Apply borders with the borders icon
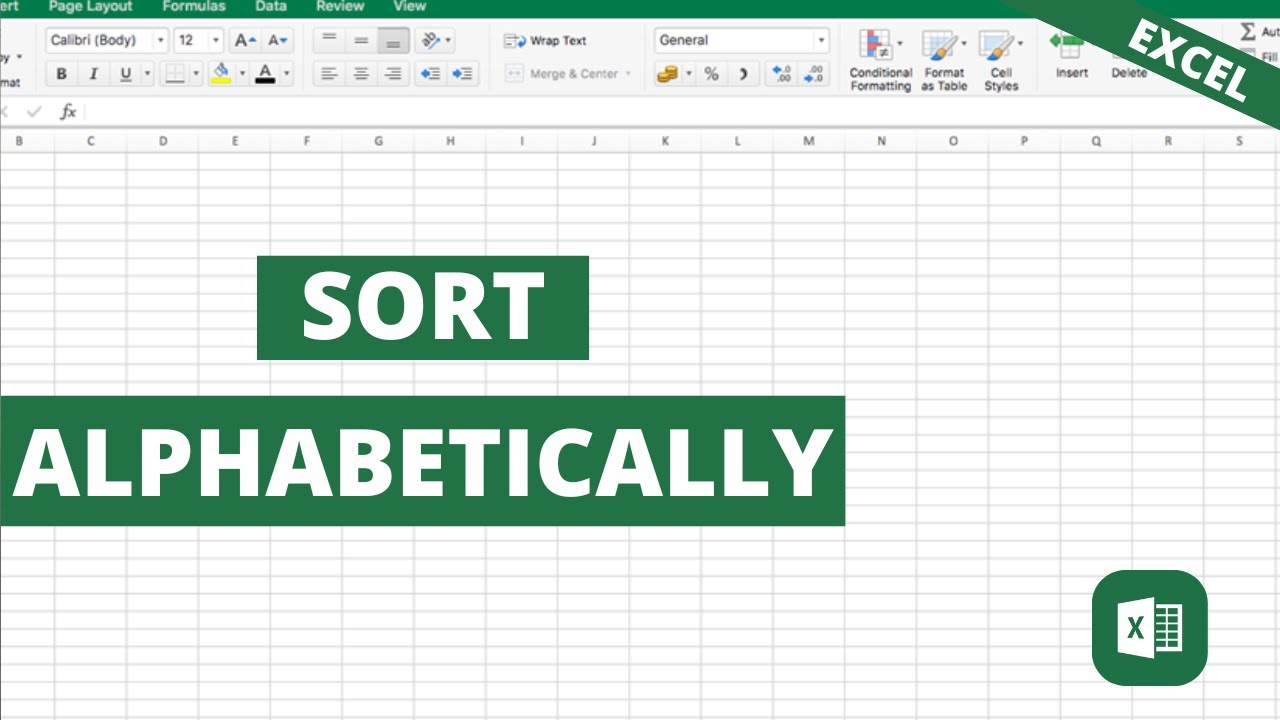The image size is (1280, 720). click(175, 74)
